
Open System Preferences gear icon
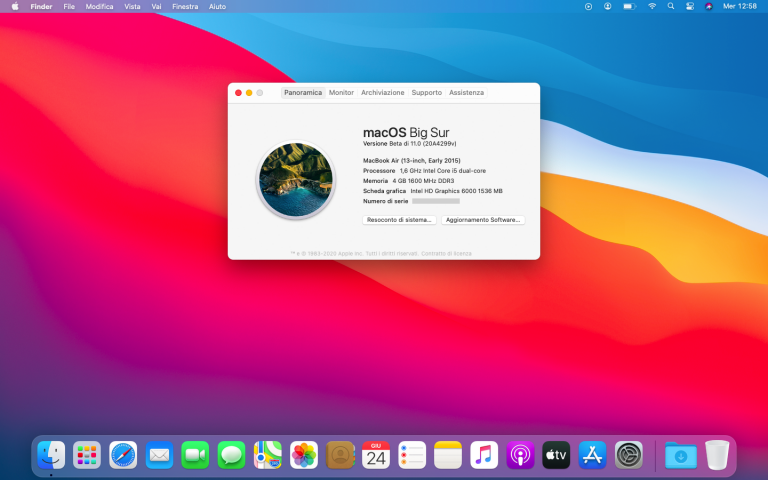click(628, 455)
